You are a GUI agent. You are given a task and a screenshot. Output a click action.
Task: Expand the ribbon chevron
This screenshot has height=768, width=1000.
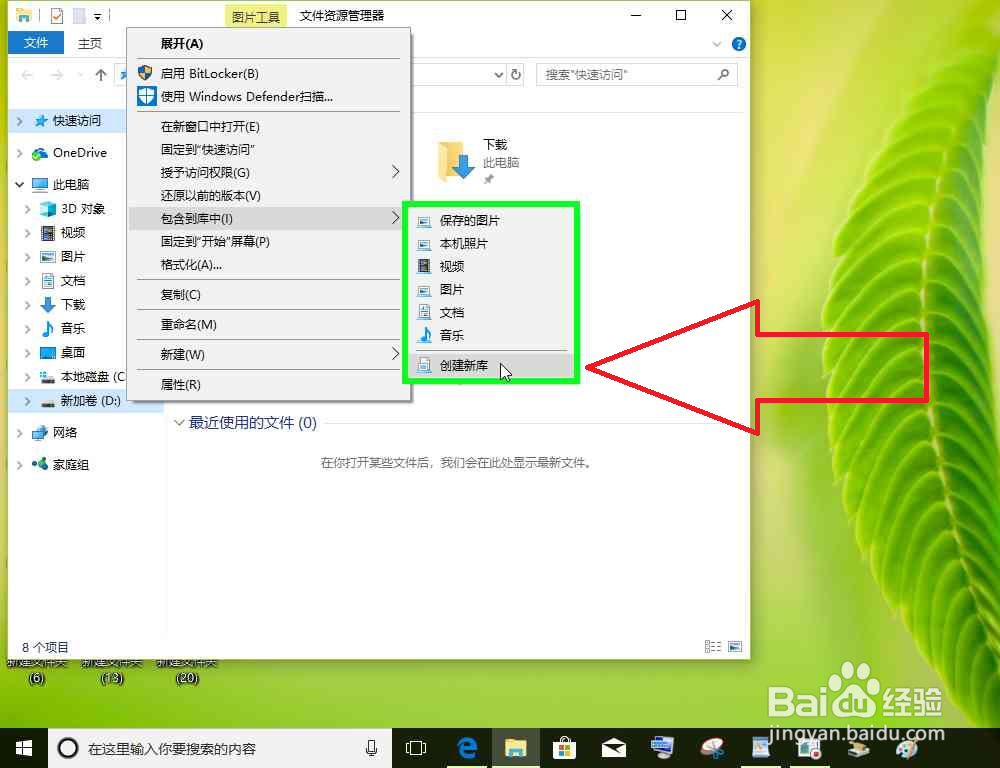point(717,44)
